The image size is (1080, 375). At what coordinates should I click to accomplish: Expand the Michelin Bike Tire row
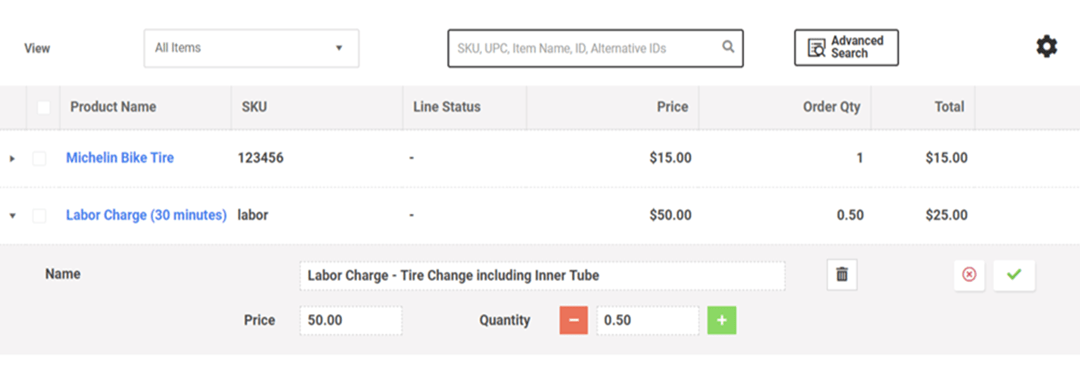(12, 159)
